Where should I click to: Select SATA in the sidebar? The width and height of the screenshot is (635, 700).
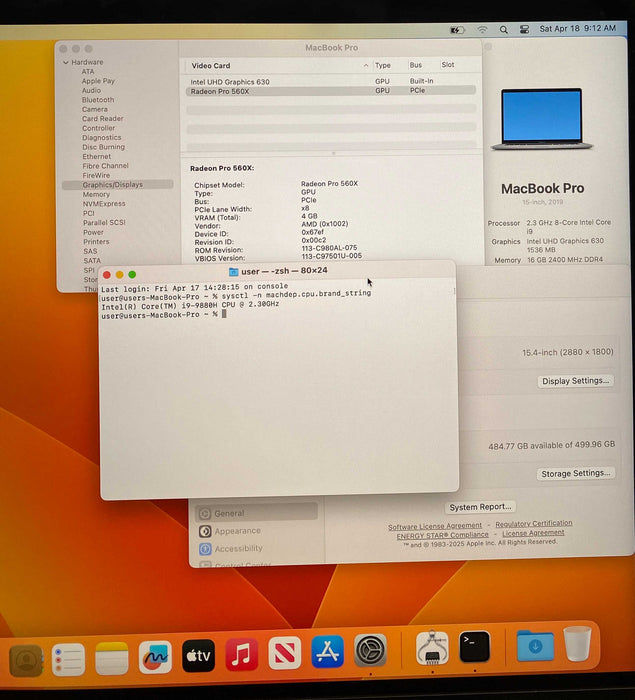click(92, 260)
